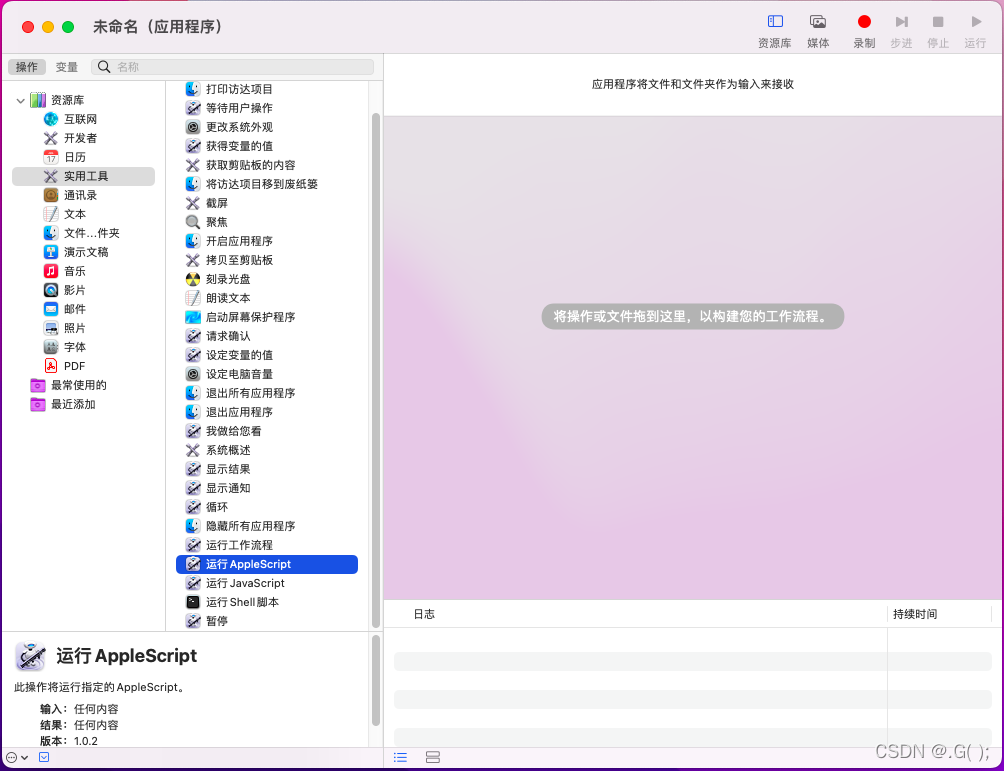
Task: Select the 实用工具 category
Action: click(x=83, y=176)
